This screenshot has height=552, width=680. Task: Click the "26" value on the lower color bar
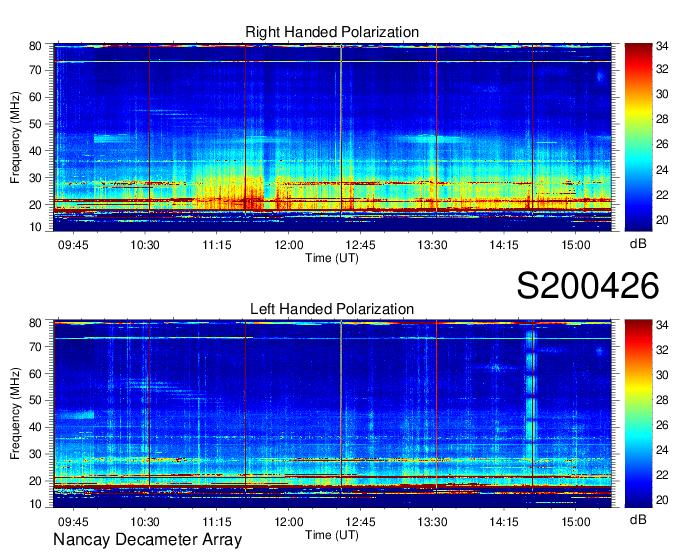click(x=662, y=425)
